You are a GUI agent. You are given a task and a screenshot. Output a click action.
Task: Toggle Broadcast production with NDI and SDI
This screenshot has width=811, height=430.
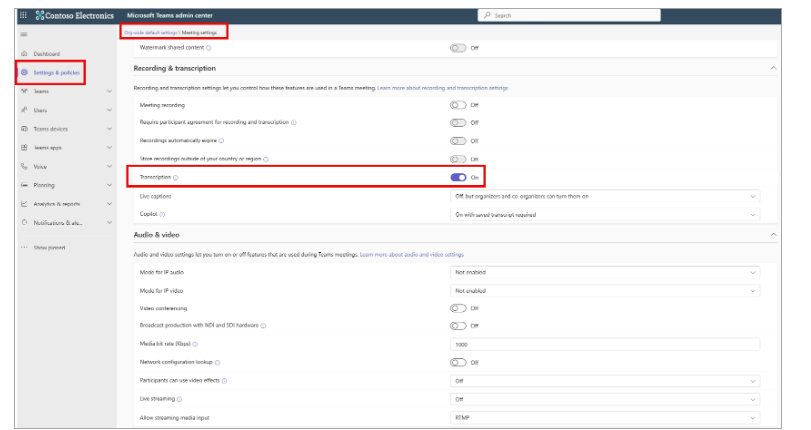458,326
